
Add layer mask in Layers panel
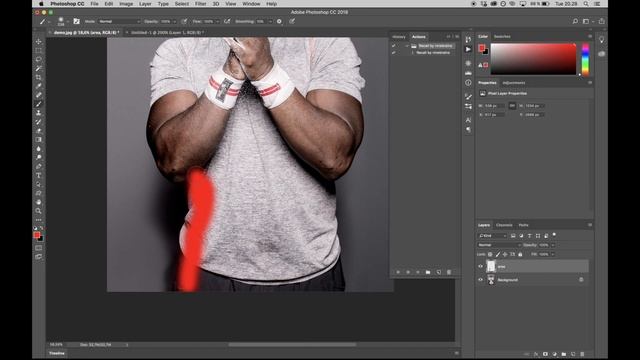(545, 354)
